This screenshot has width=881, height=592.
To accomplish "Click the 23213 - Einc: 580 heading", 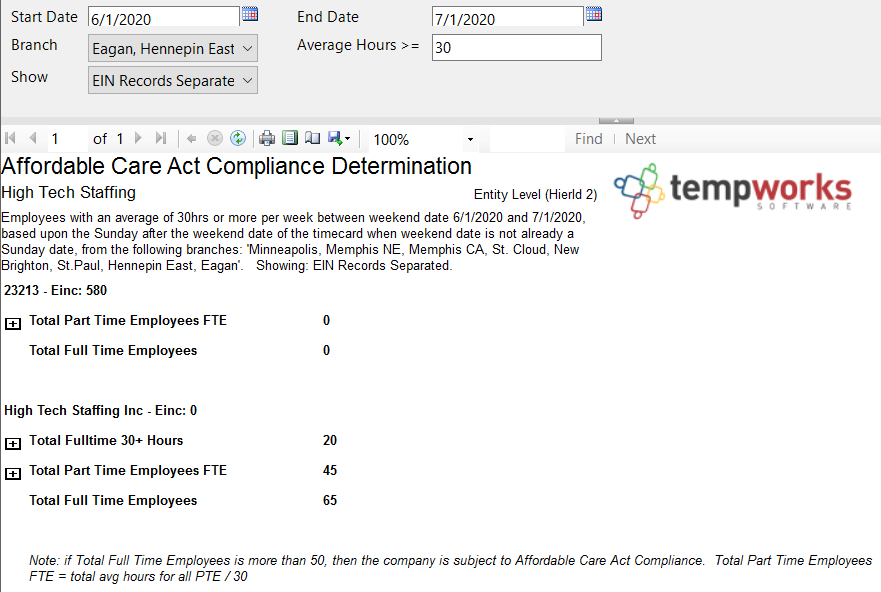I will click(x=55, y=290).
